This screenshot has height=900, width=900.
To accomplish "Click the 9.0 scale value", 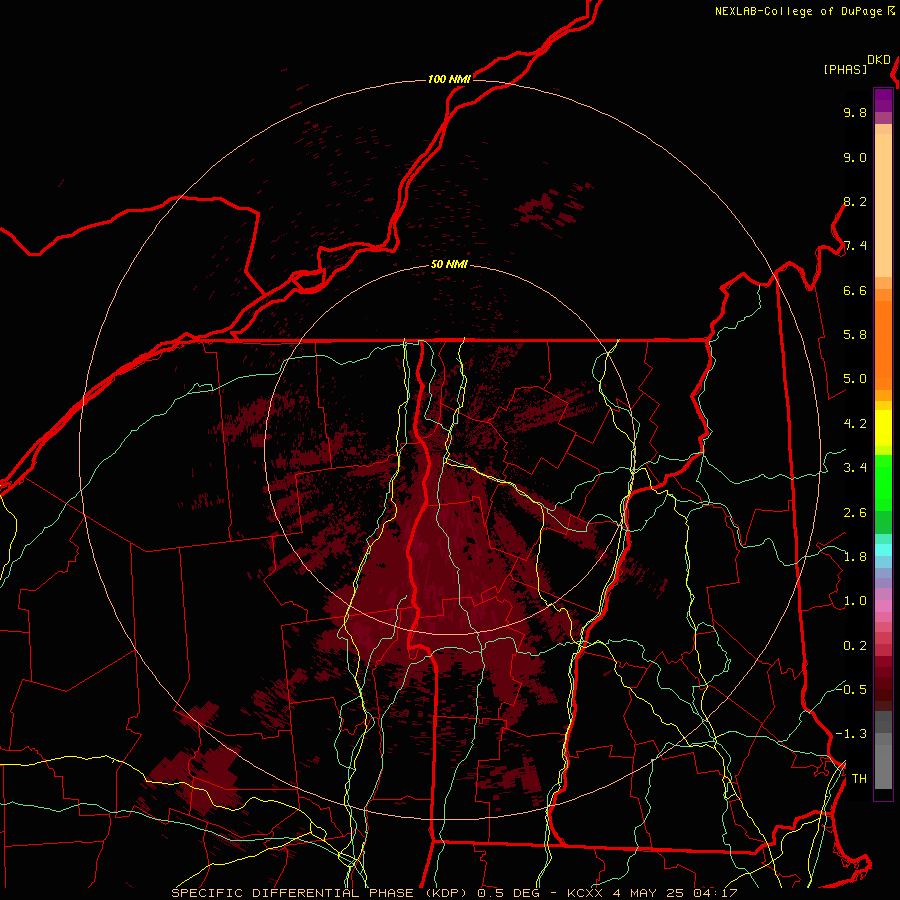I will click(x=855, y=157).
